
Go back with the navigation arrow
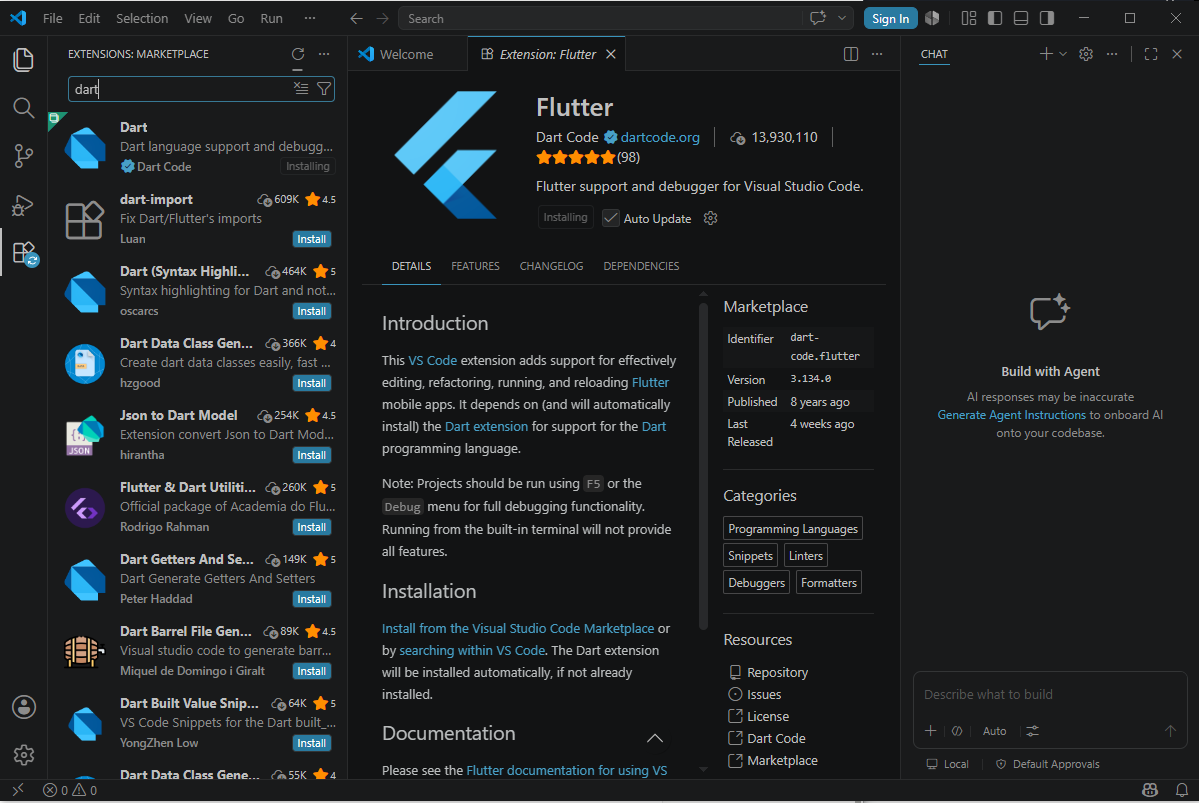click(356, 18)
